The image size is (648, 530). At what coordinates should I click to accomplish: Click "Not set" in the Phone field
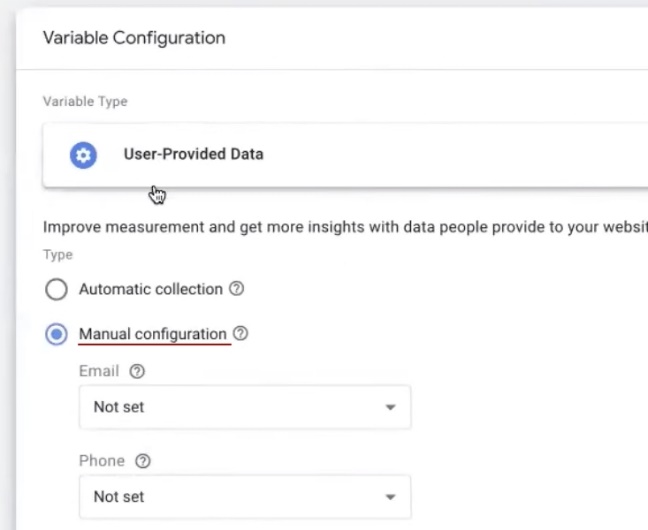[x=119, y=497]
